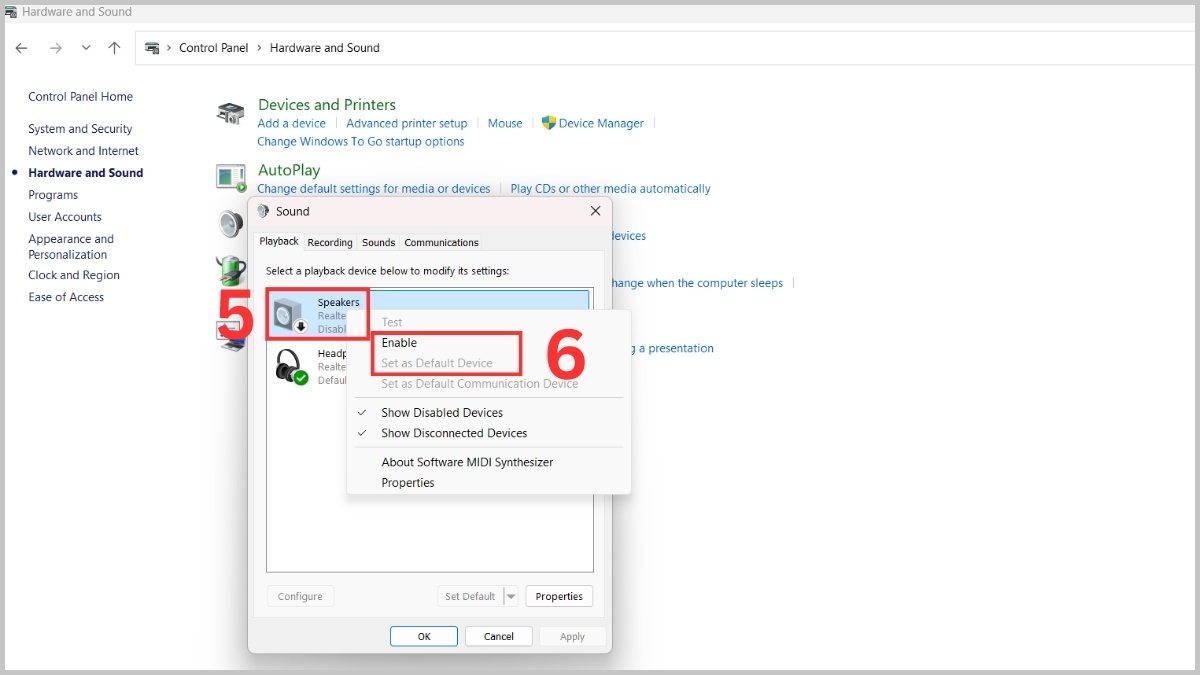
Task: Open Change default settings for media or devices
Action: pyautogui.click(x=374, y=188)
